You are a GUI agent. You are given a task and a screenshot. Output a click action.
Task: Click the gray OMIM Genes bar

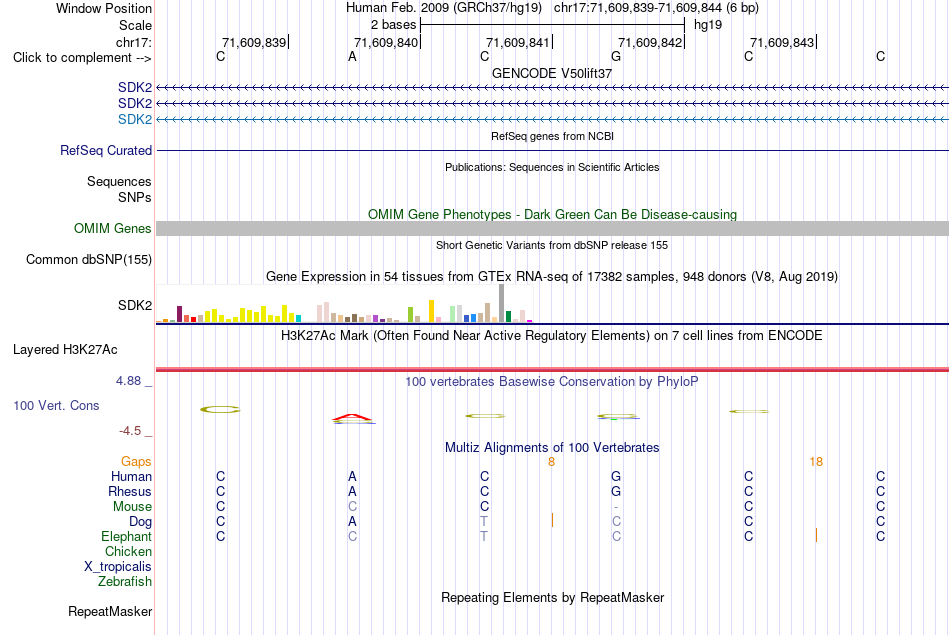point(552,228)
